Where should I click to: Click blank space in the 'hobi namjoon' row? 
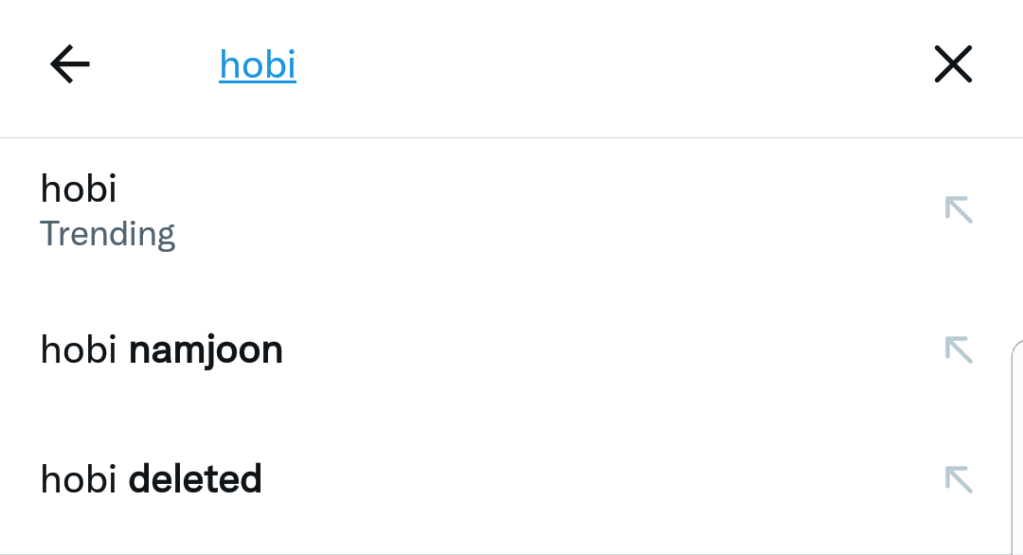(x=600, y=350)
